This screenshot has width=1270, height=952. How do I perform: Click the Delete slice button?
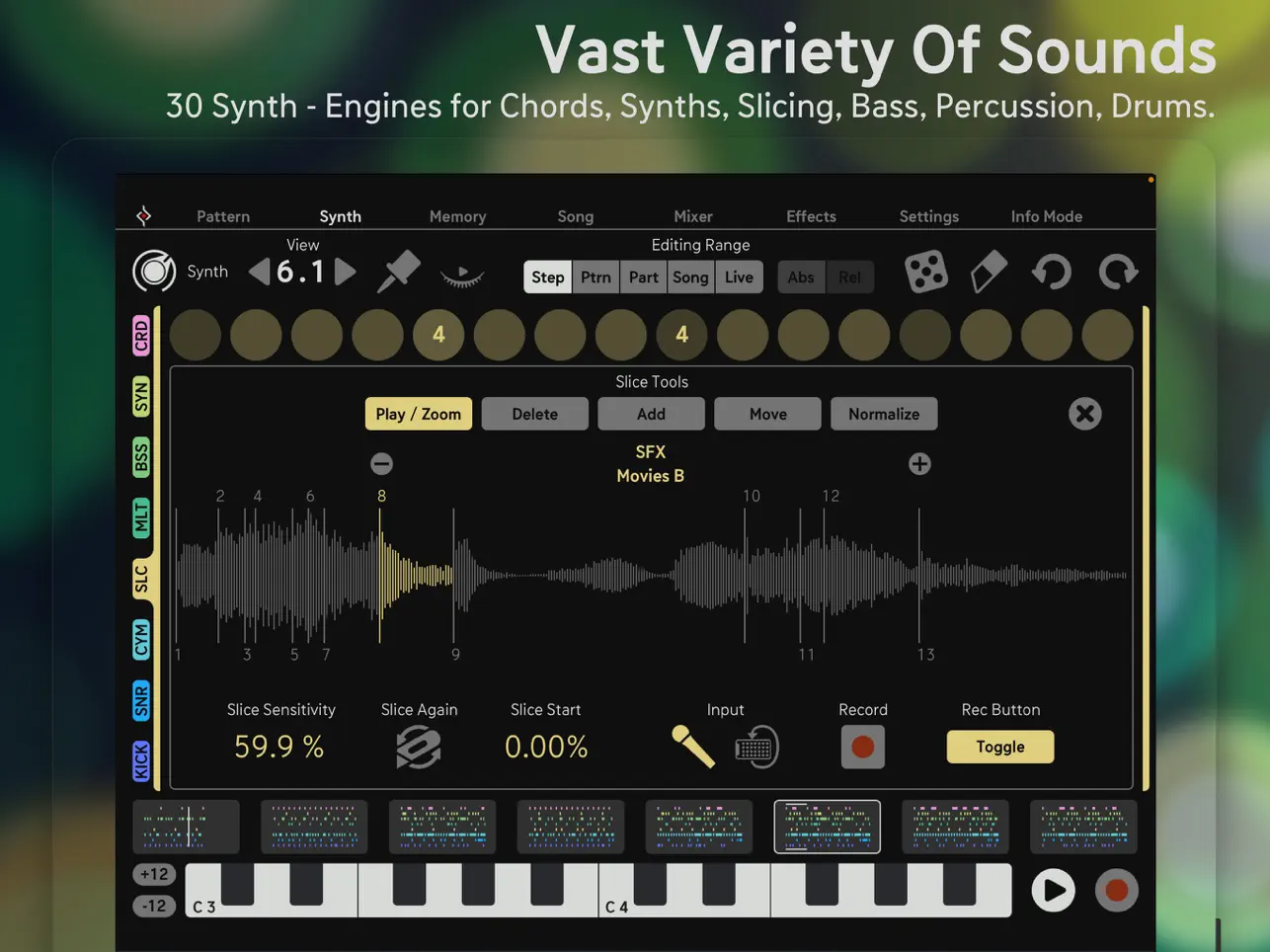coord(534,414)
